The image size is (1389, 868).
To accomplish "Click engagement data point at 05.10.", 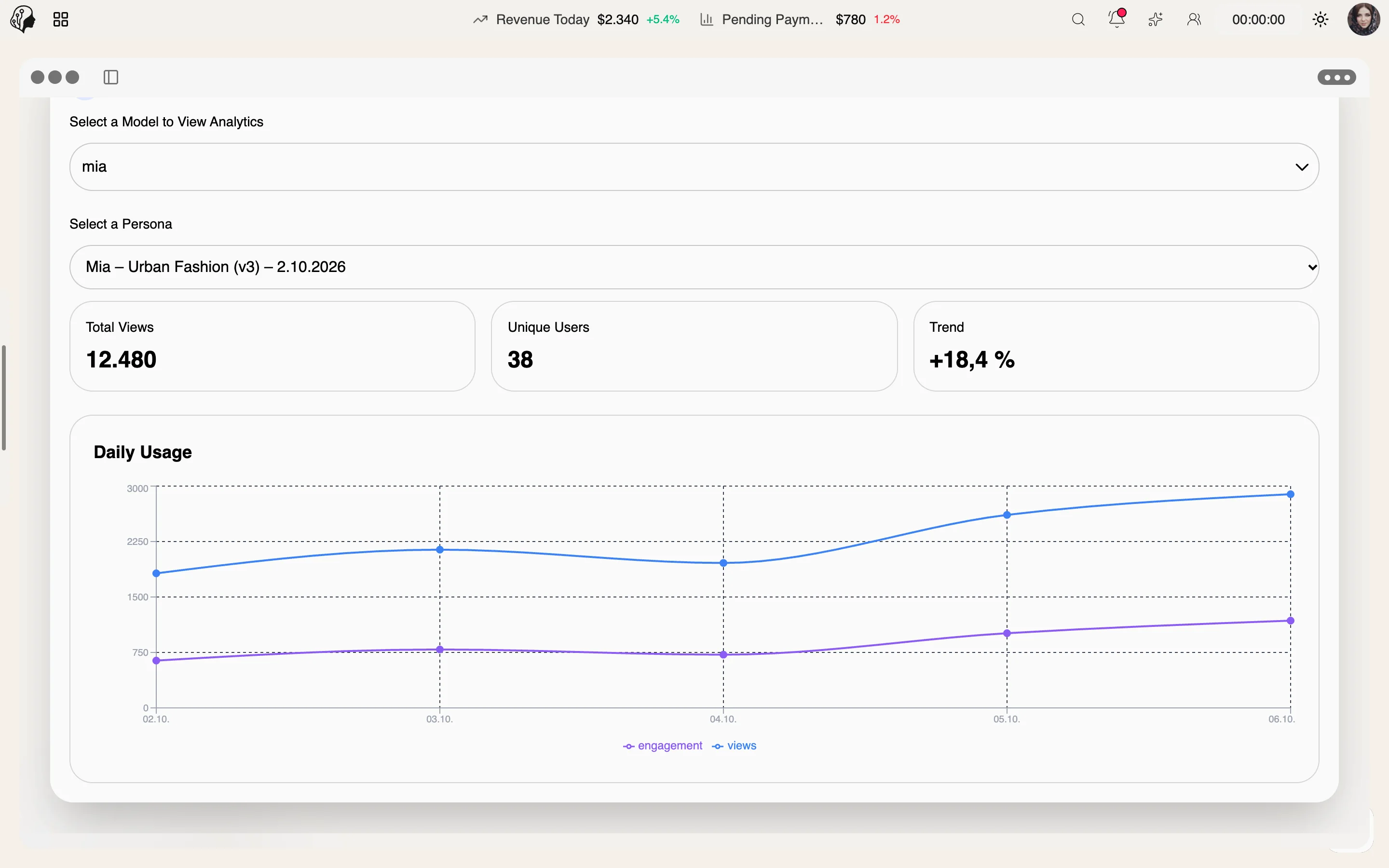I will coord(1007,634).
